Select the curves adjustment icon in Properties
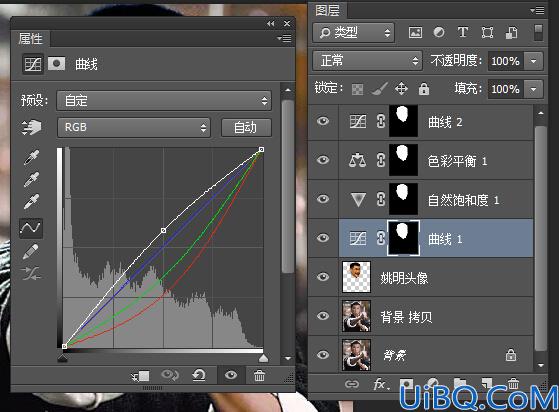This screenshot has width=559, height=412. click(33, 64)
